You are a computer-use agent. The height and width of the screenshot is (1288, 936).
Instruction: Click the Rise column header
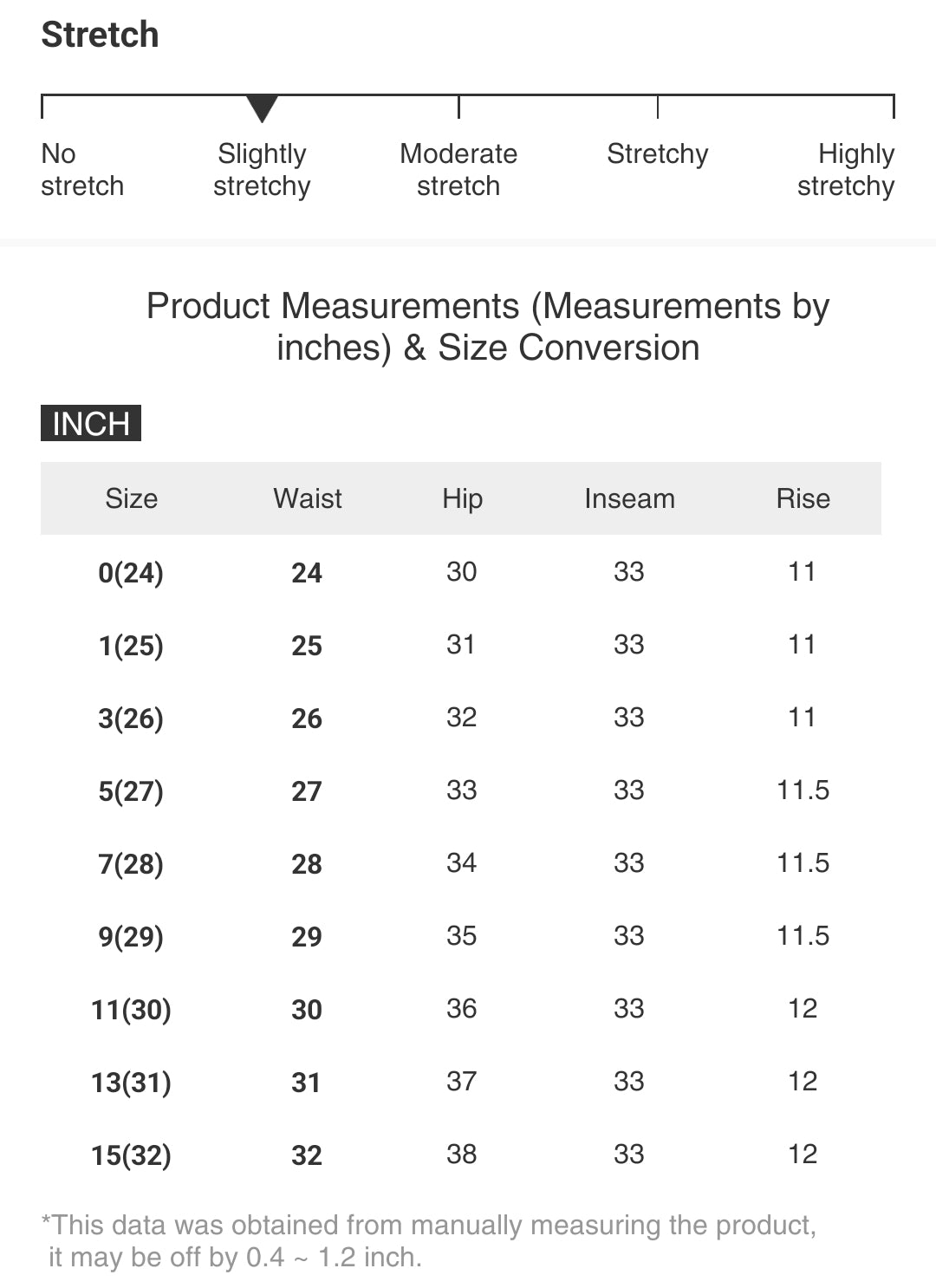(x=803, y=498)
